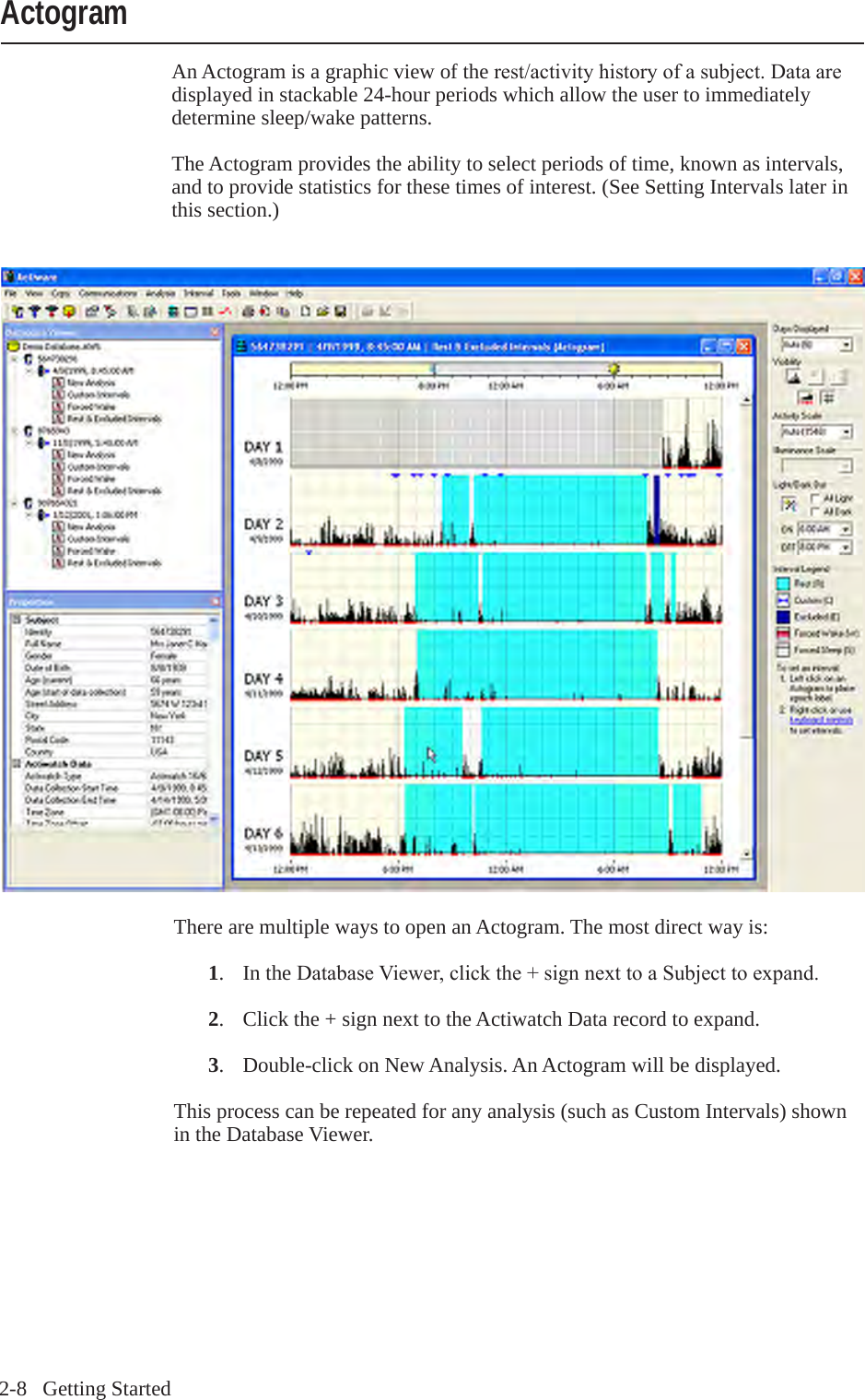Open the Analysis menu
The height and width of the screenshot is (1400, 865).
(x=159, y=293)
